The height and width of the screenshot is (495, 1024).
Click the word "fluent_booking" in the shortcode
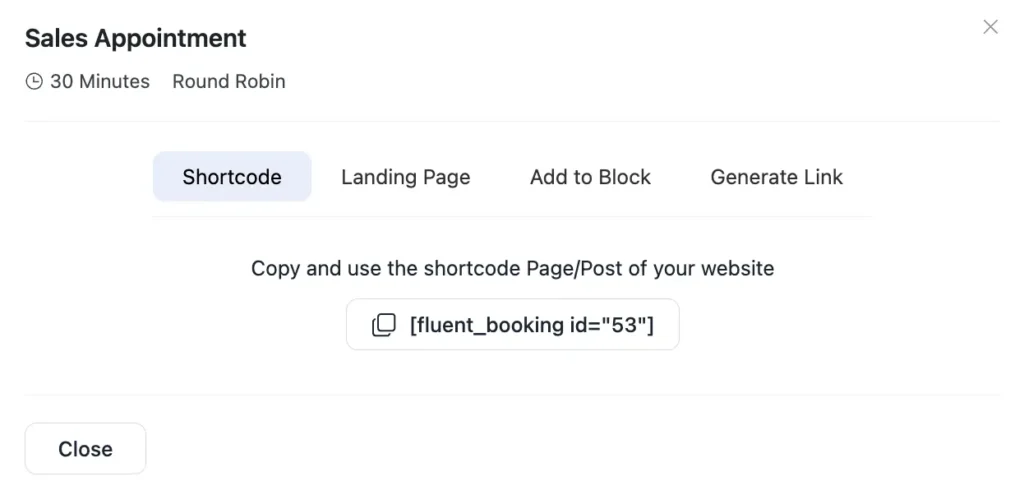click(487, 325)
